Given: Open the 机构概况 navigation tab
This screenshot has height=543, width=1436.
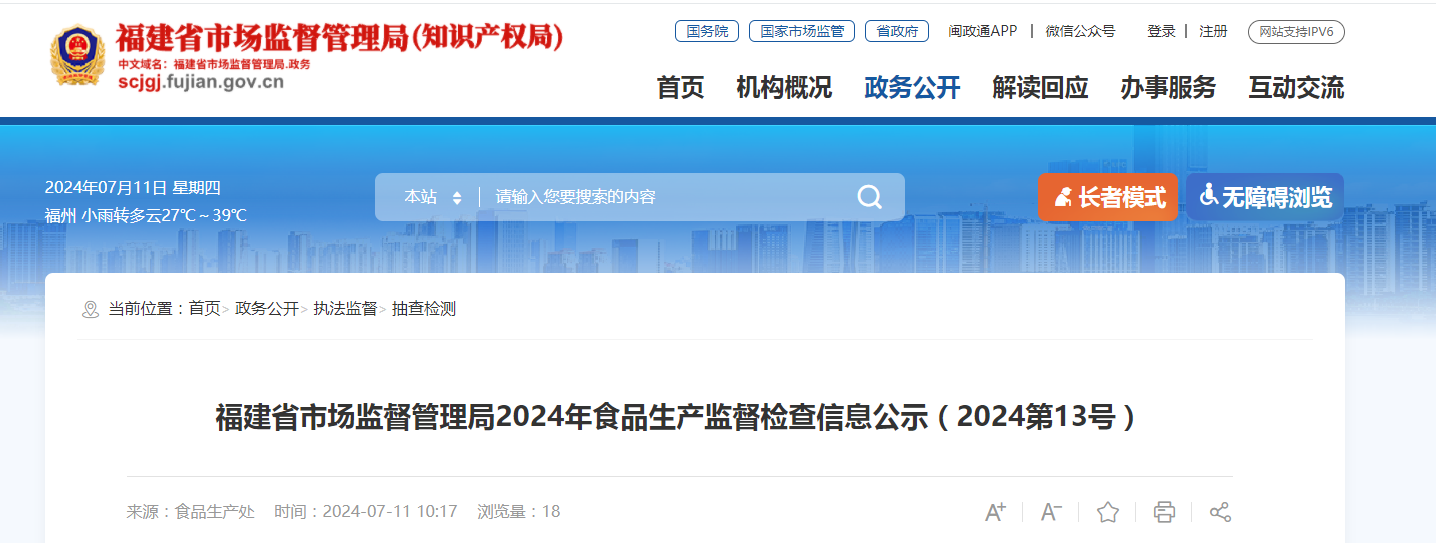Looking at the screenshot, I should [x=784, y=88].
